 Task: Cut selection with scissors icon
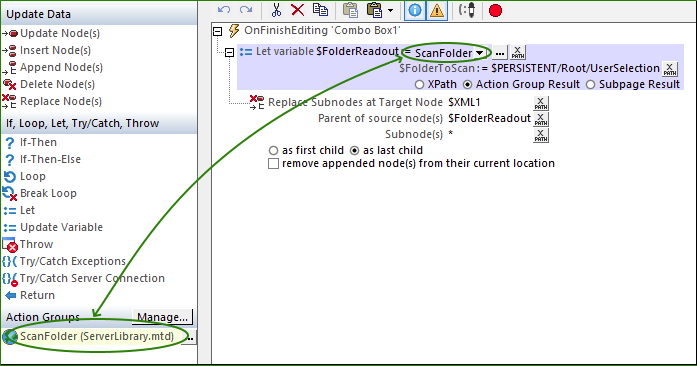point(276,10)
